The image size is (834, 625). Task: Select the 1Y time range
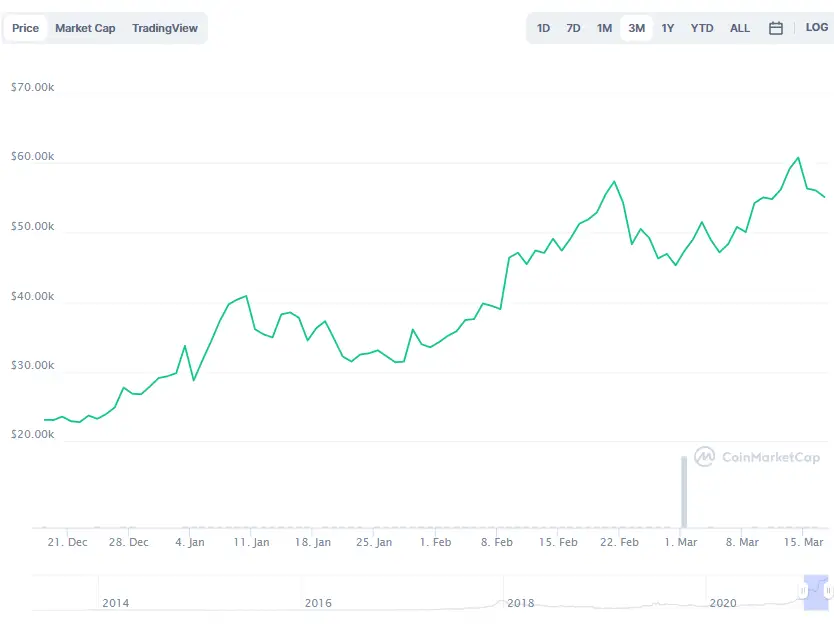coord(668,28)
